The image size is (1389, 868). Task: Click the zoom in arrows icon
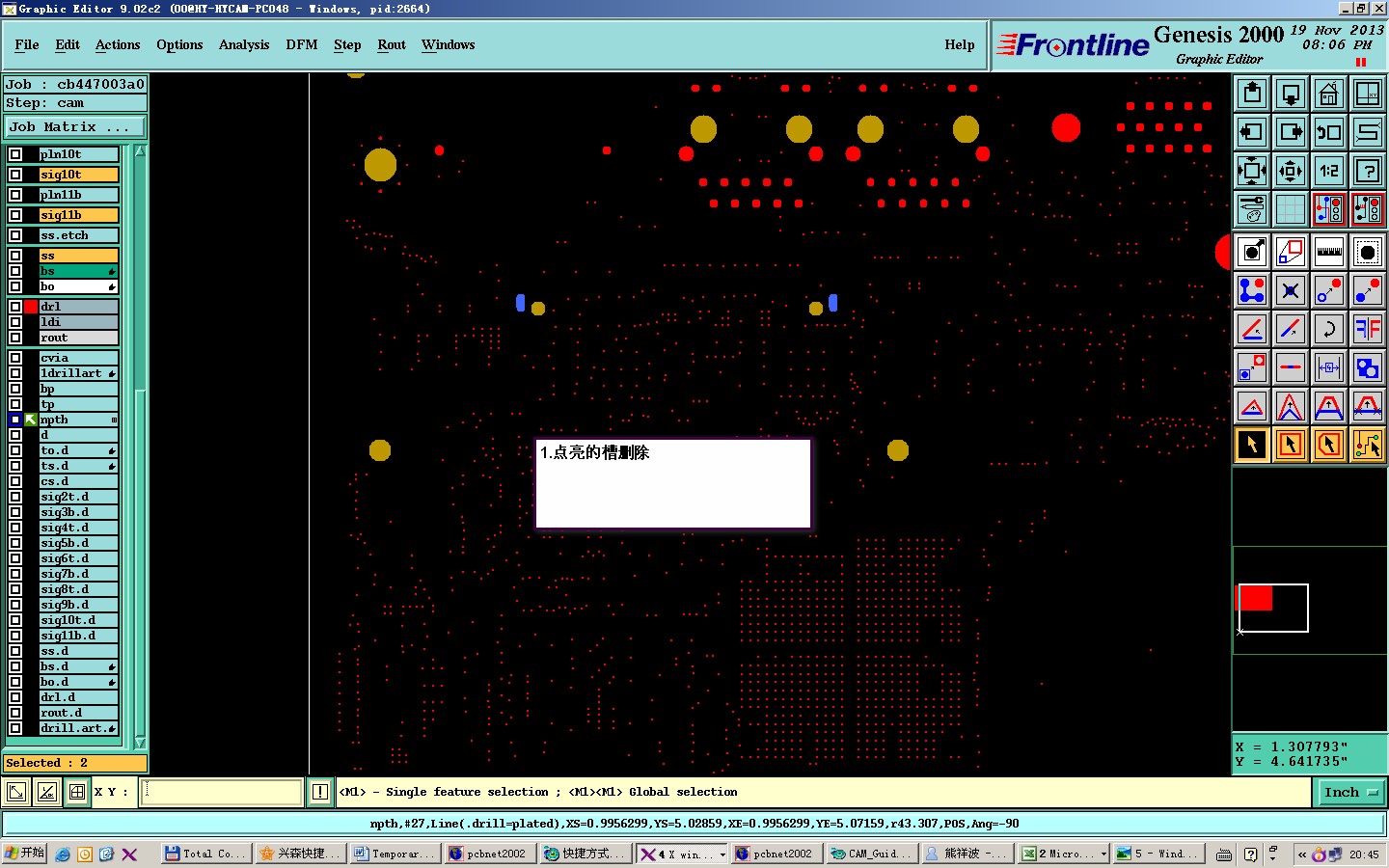click(x=1252, y=171)
